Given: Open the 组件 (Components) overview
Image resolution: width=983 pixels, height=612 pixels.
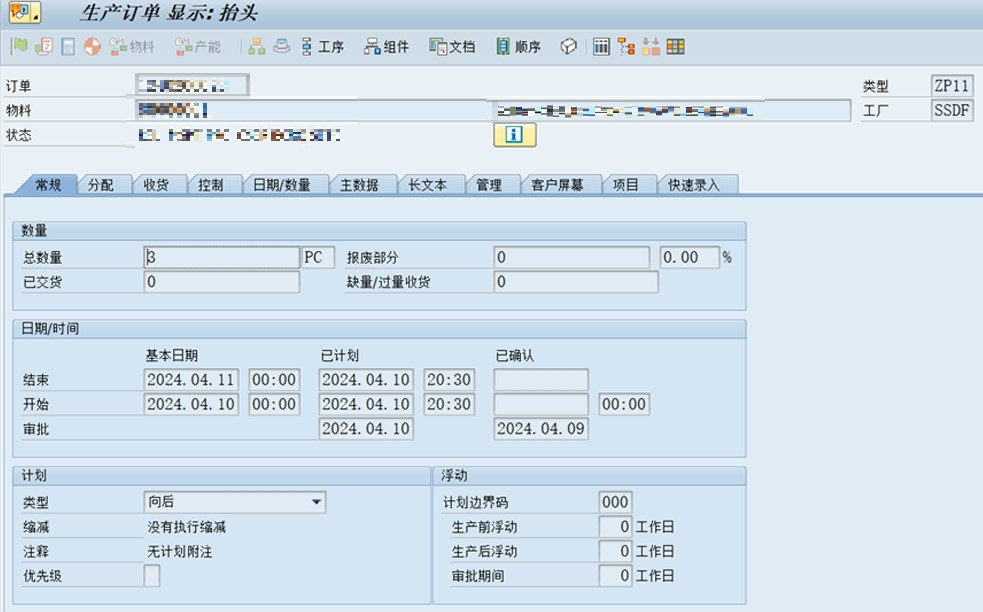Looking at the screenshot, I should pos(386,47).
